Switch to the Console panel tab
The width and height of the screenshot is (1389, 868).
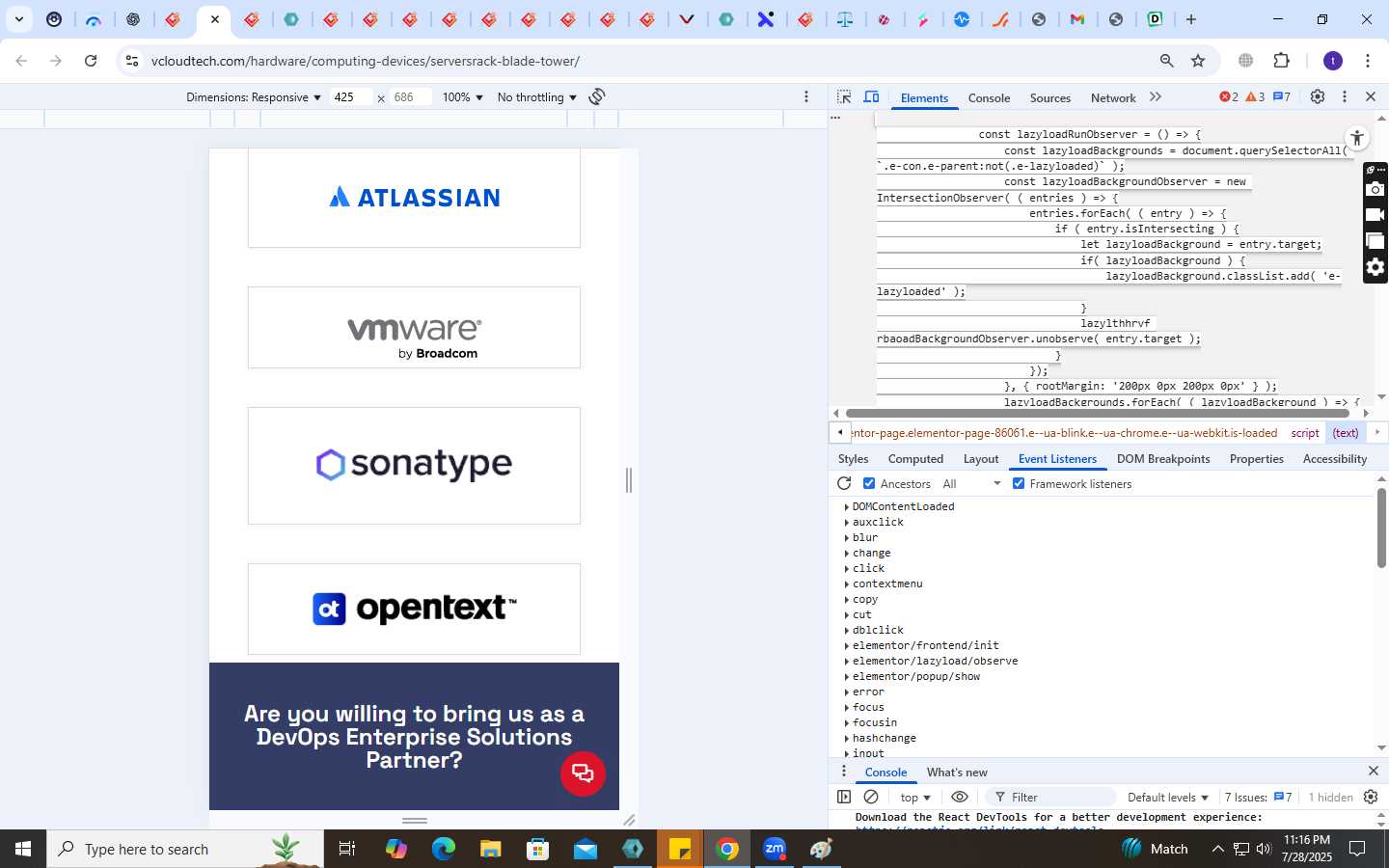pyautogui.click(x=989, y=98)
